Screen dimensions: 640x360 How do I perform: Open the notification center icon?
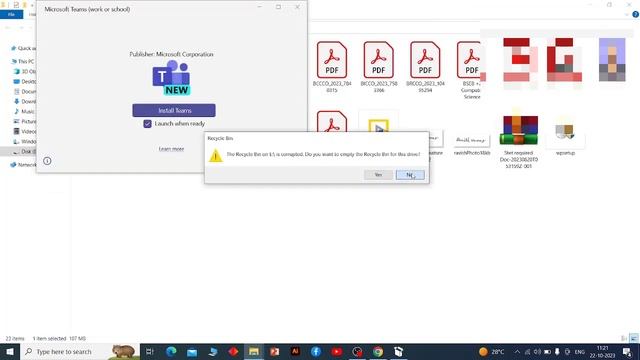click(x=627, y=351)
